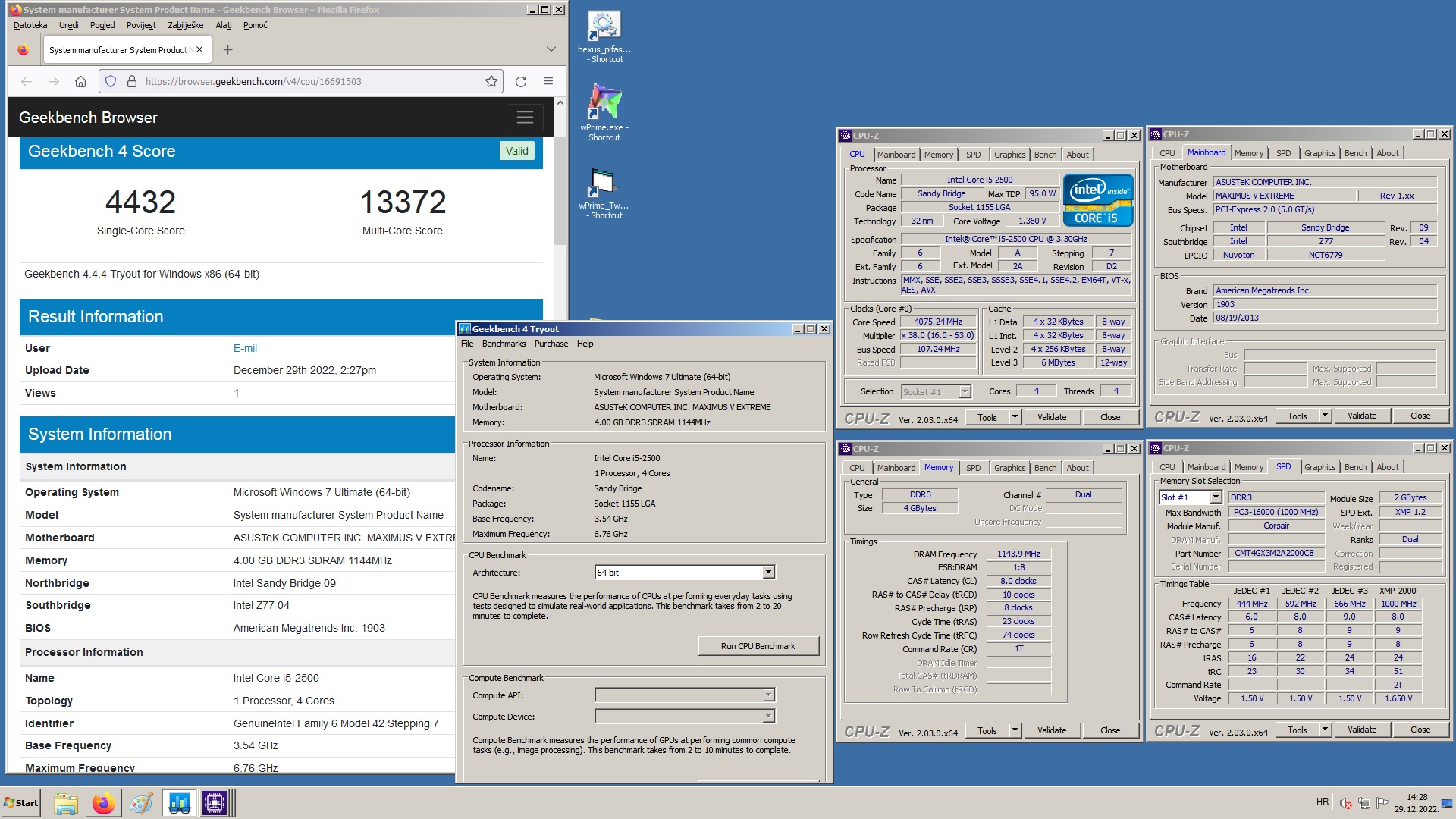Viewport: 1456px width, 819px height.
Task: Open the wPrime.exe desktop shortcut
Action: point(604,112)
